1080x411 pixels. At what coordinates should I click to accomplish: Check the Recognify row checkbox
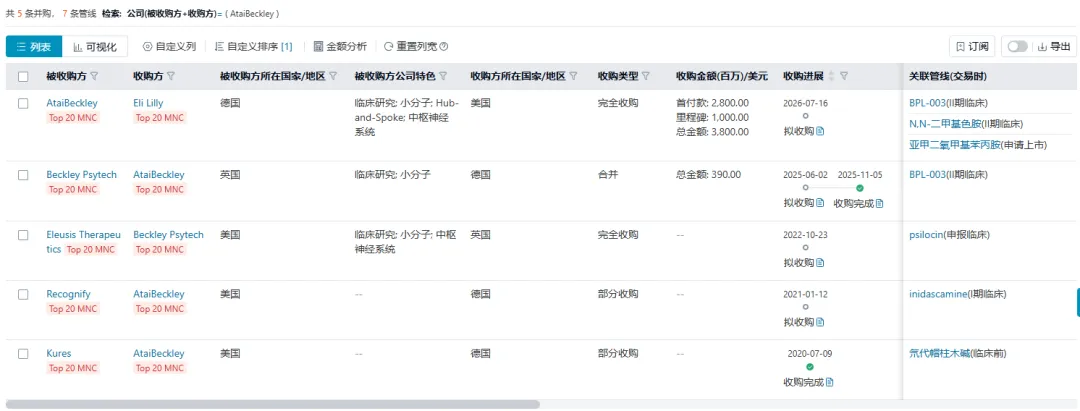(x=23, y=294)
